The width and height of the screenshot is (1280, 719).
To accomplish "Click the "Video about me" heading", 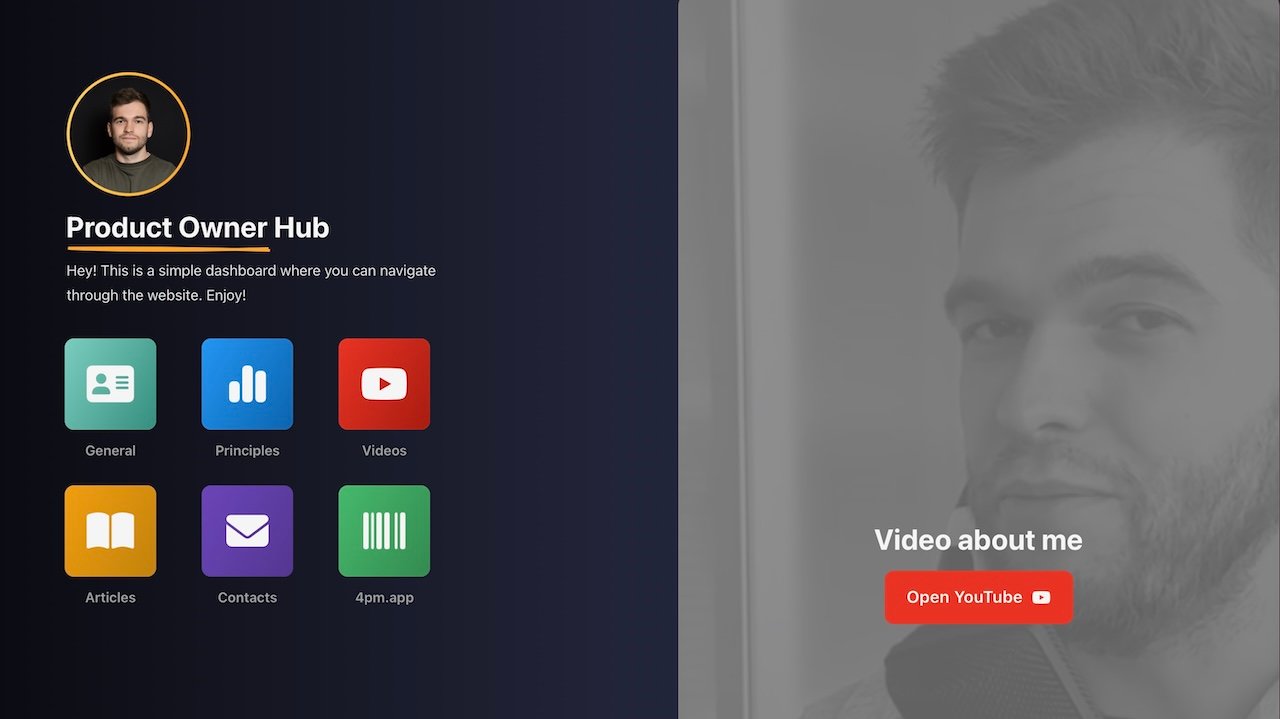I will [x=978, y=540].
